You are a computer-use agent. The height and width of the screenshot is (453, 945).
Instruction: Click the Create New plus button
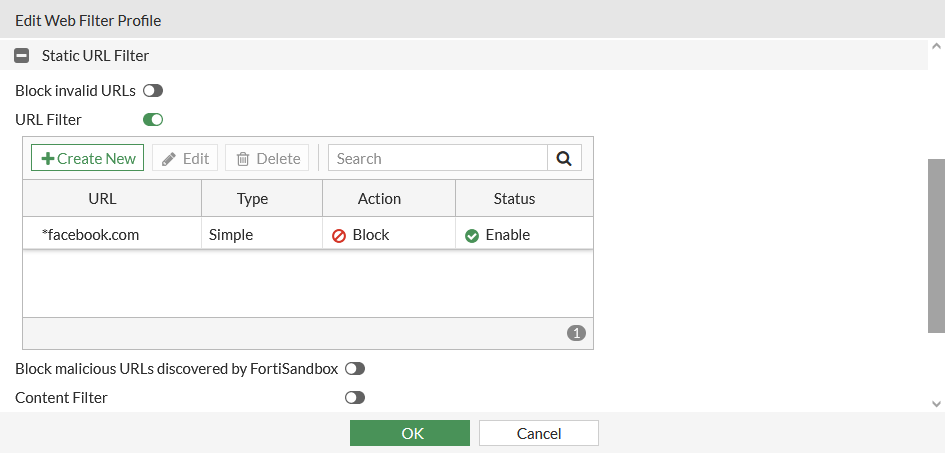(x=88, y=158)
